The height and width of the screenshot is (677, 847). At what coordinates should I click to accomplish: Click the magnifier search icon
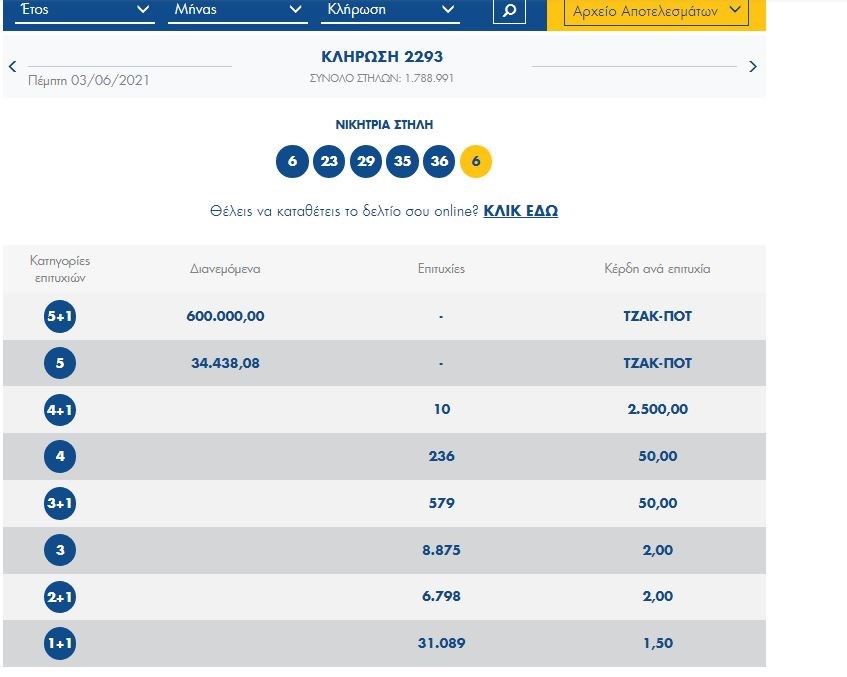click(x=509, y=11)
